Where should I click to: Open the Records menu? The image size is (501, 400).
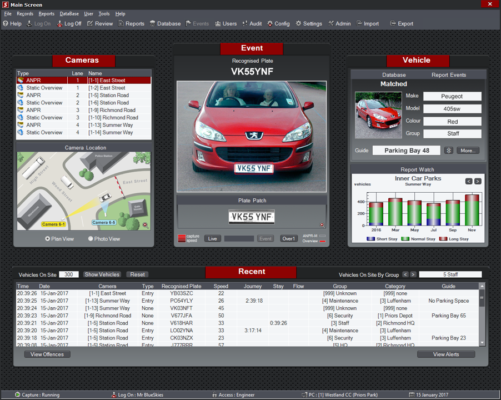pos(25,14)
